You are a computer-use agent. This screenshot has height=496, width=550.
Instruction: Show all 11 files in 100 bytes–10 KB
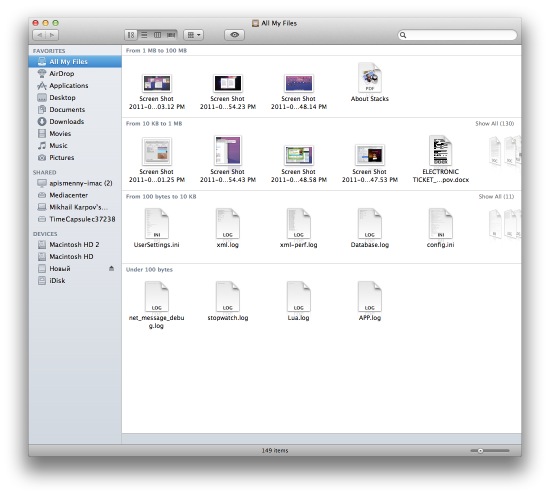[x=496, y=196]
